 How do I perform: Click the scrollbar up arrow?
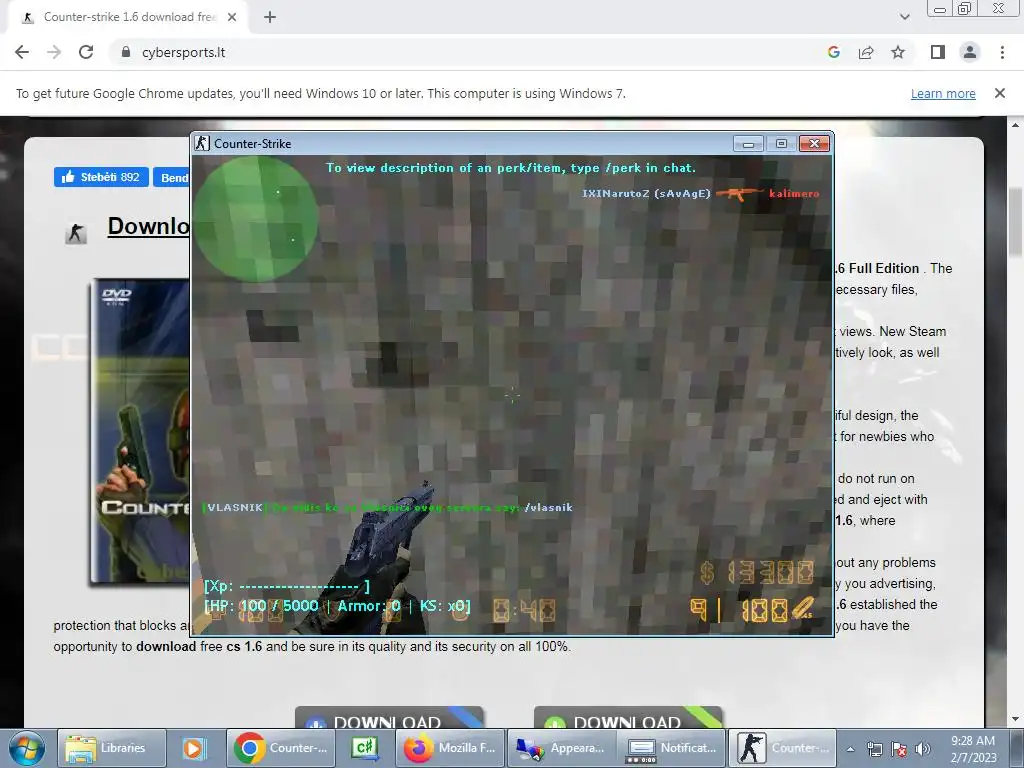pyautogui.click(x=1016, y=124)
